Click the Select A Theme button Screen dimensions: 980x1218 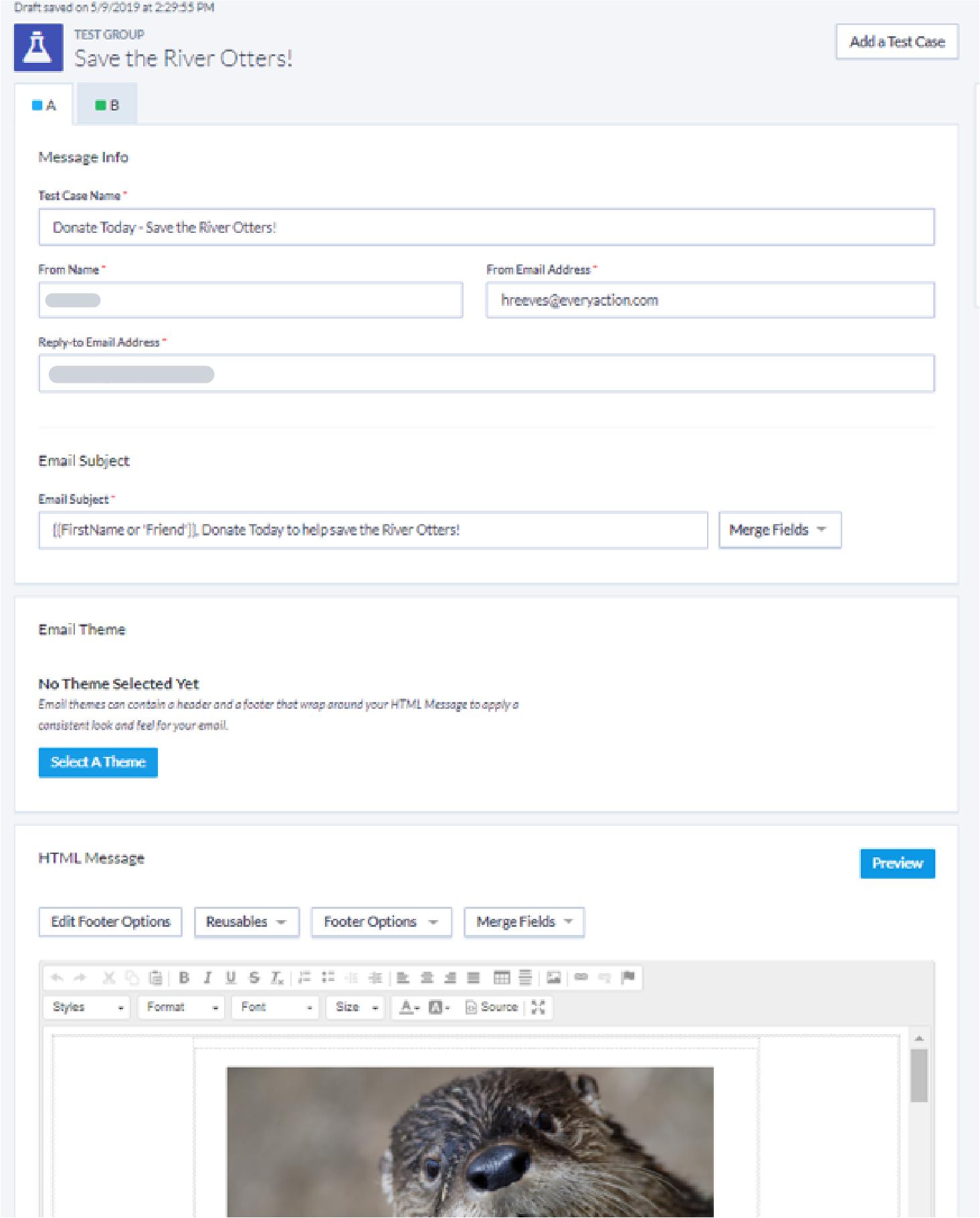(98, 762)
